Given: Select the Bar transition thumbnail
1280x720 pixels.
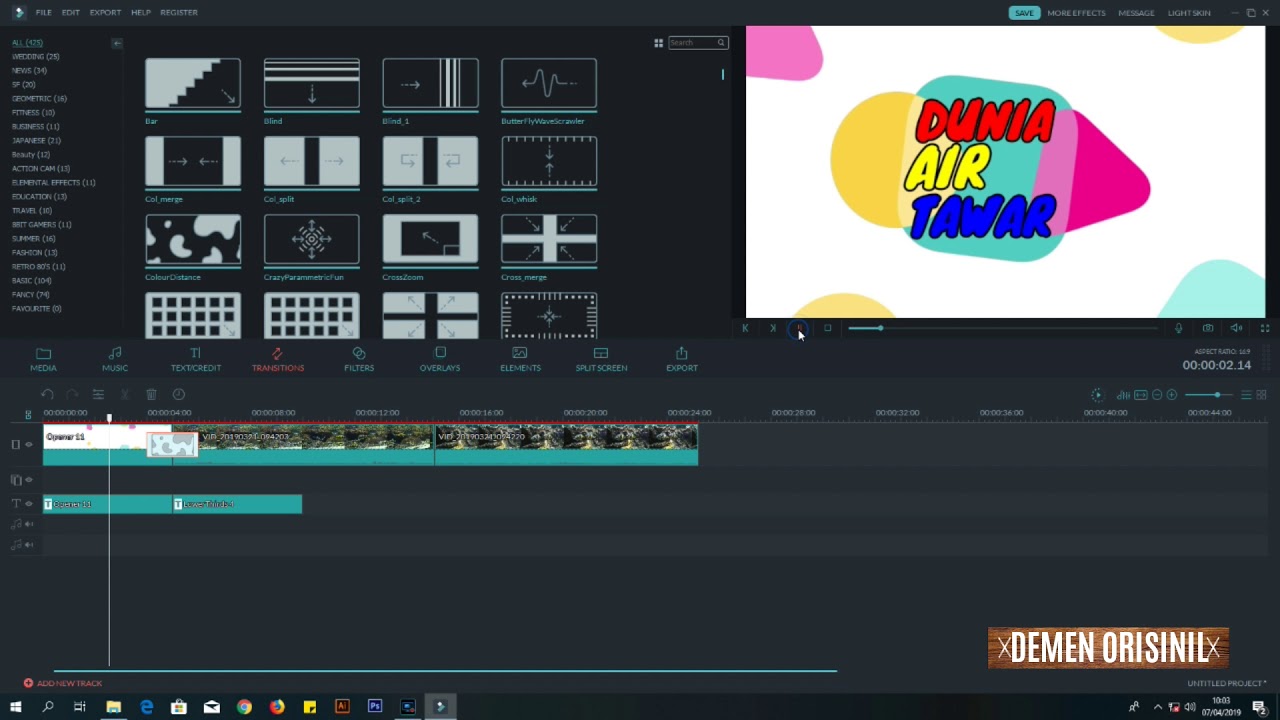Looking at the screenshot, I should pyautogui.click(x=193, y=83).
